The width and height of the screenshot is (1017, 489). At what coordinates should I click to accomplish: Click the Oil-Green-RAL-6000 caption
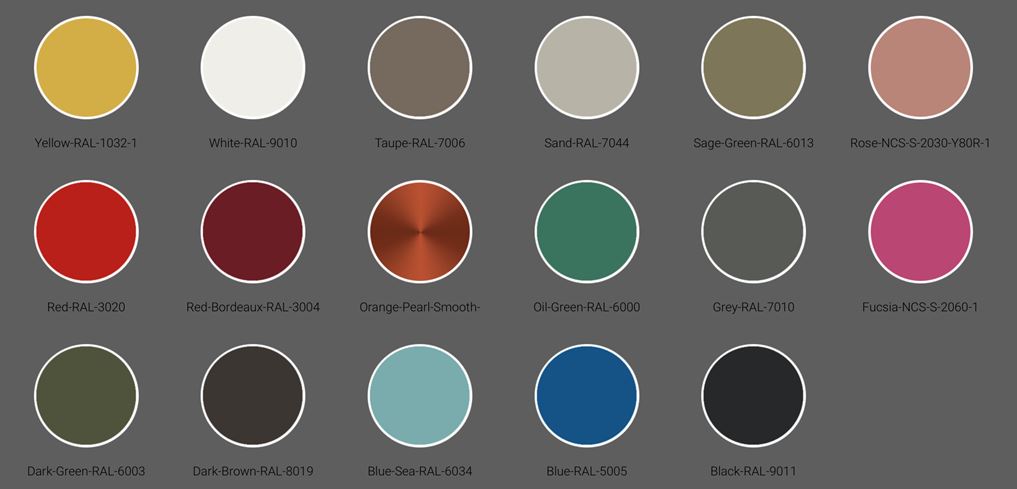(x=587, y=307)
